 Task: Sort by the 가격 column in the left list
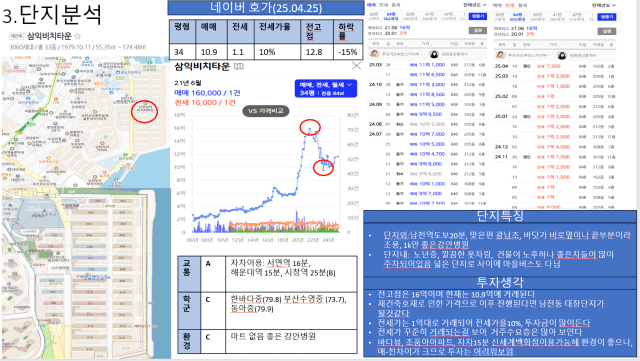point(426,44)
